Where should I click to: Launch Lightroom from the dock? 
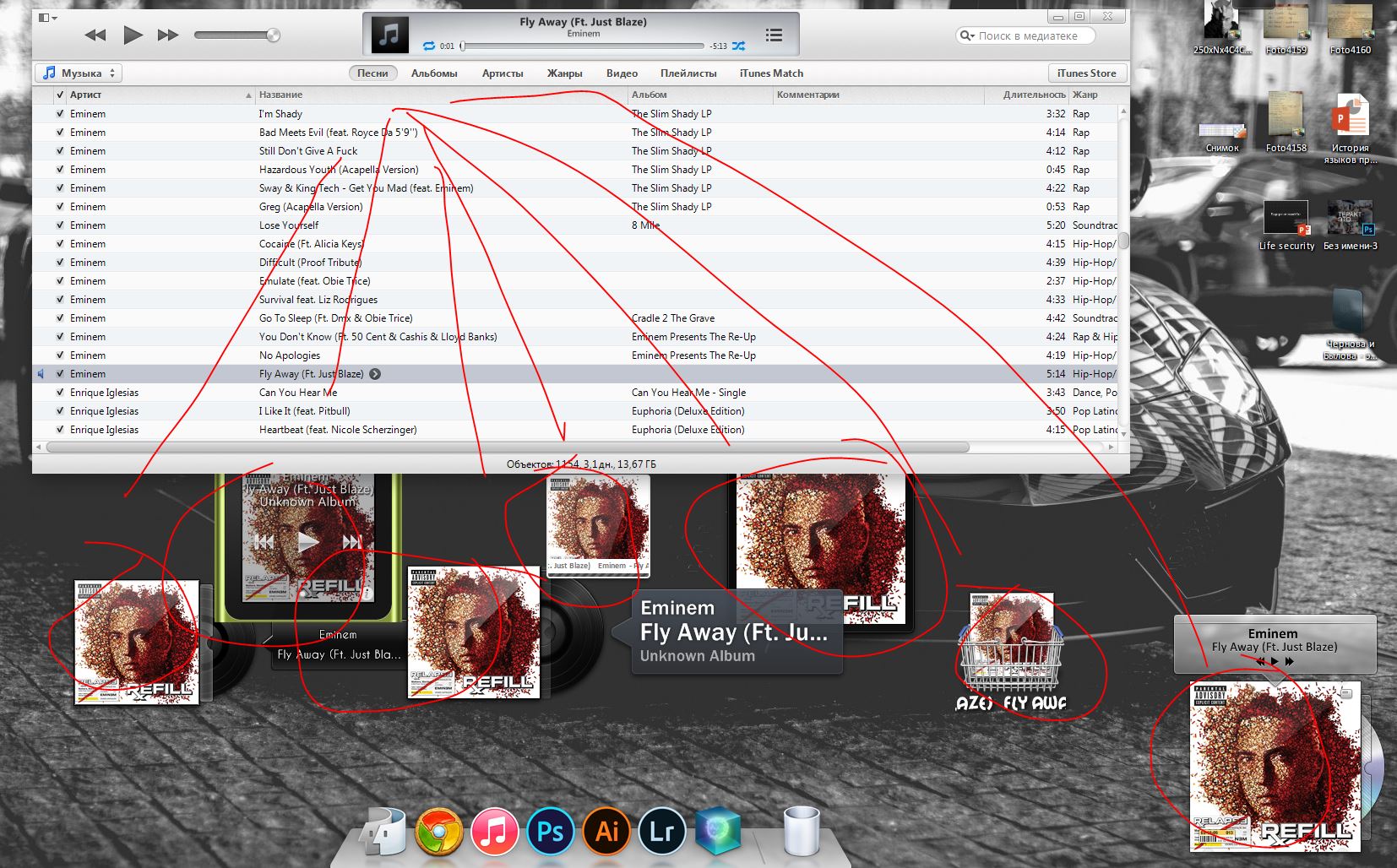[x=661, y=832]
